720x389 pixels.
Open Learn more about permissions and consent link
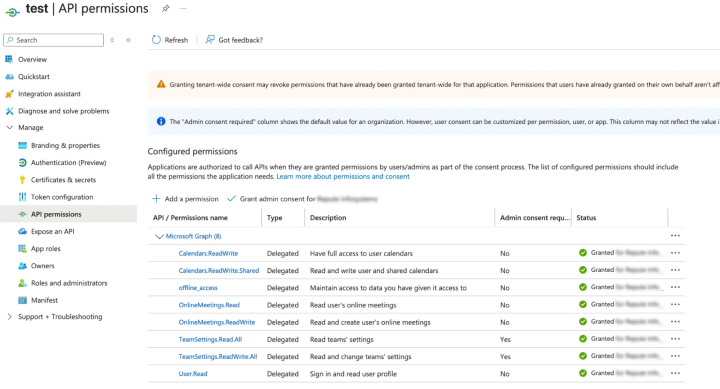point(343,176)
